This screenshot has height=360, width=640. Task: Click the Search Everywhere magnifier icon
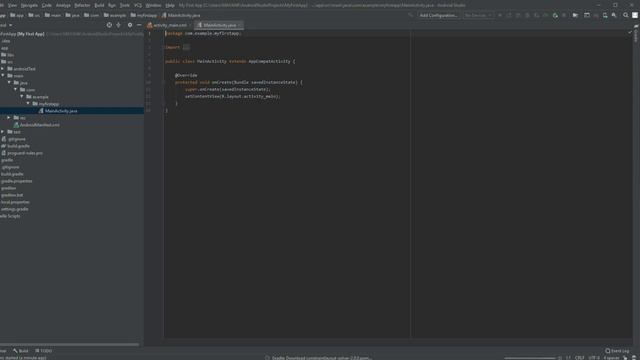pos(625,16)
